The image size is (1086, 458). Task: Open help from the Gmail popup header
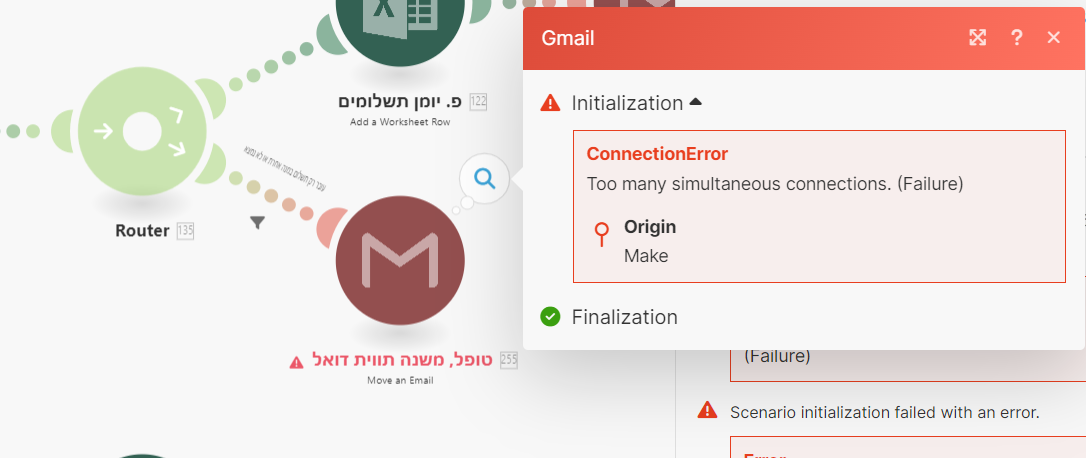coord(1016,38)
